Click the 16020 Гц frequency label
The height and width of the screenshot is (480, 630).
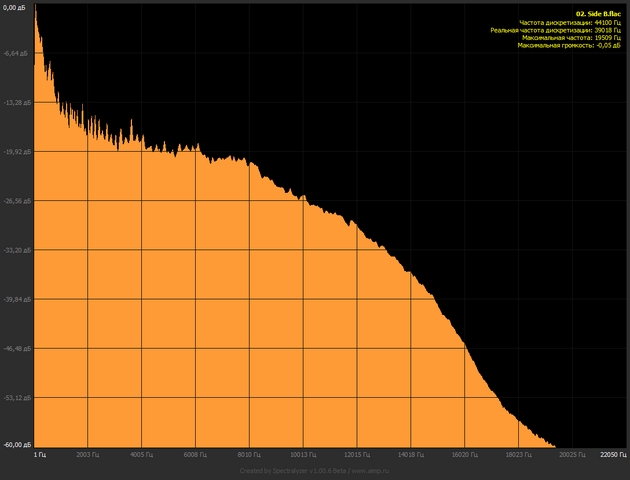coord(464,454)
